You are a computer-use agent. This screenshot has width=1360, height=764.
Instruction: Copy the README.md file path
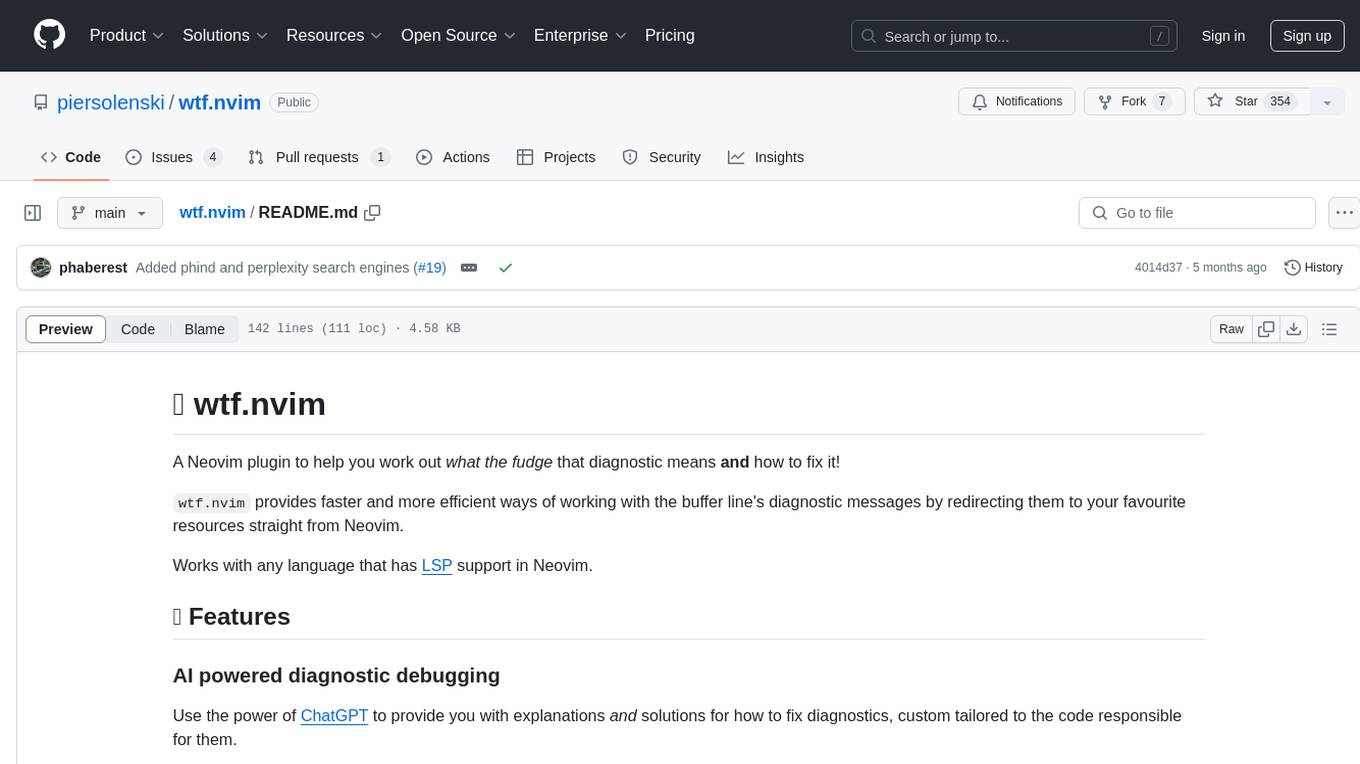[373, 212]
